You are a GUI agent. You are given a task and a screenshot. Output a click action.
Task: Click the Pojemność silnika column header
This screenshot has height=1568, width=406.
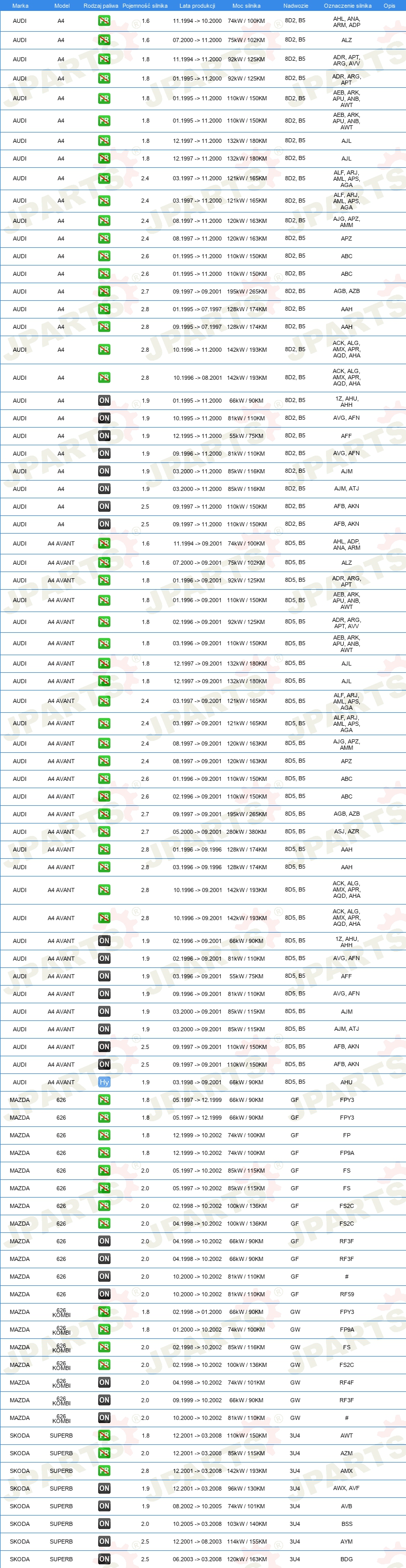145,6
